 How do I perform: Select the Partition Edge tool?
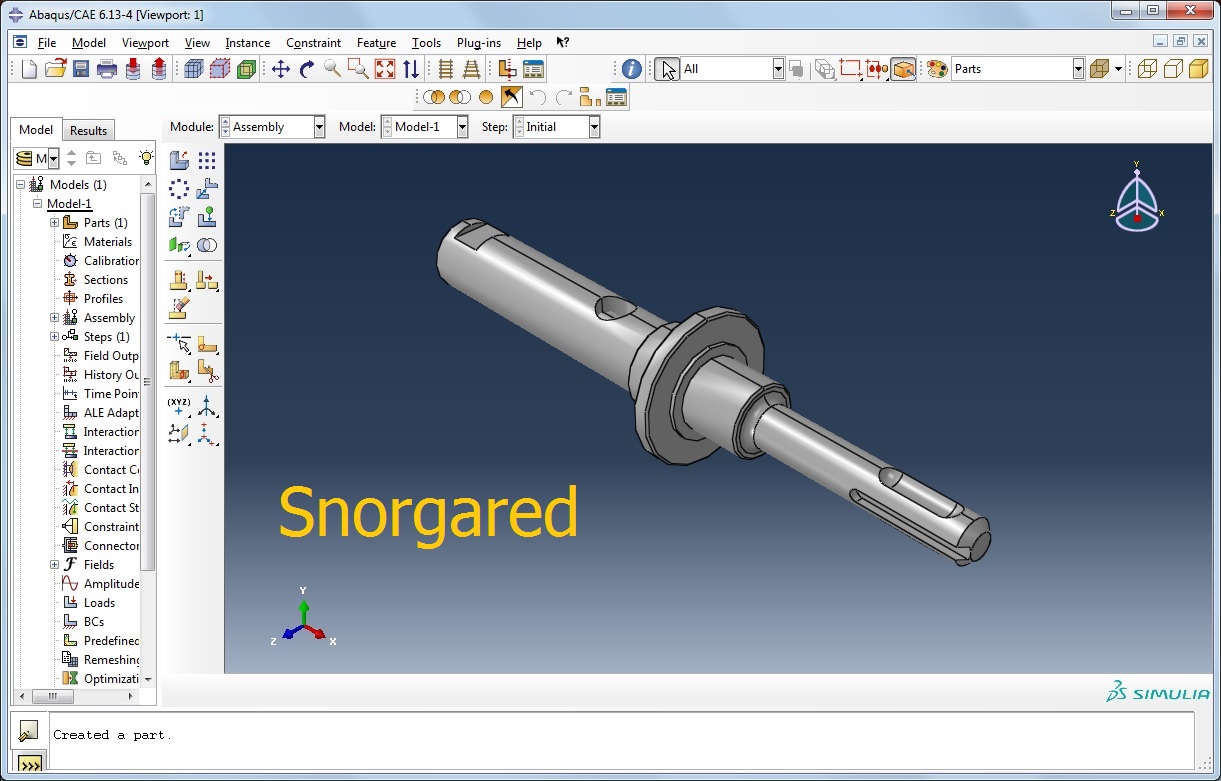click(179, 343)
